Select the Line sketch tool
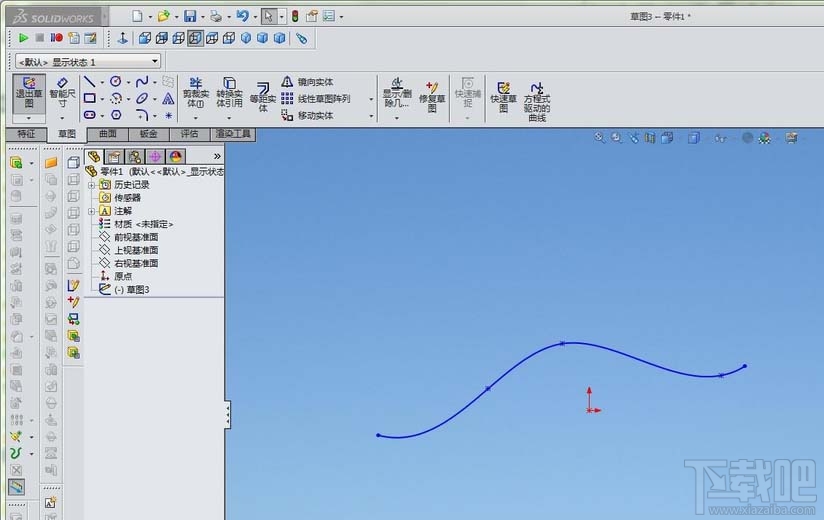Screen dimensions: 824x520 89,82
